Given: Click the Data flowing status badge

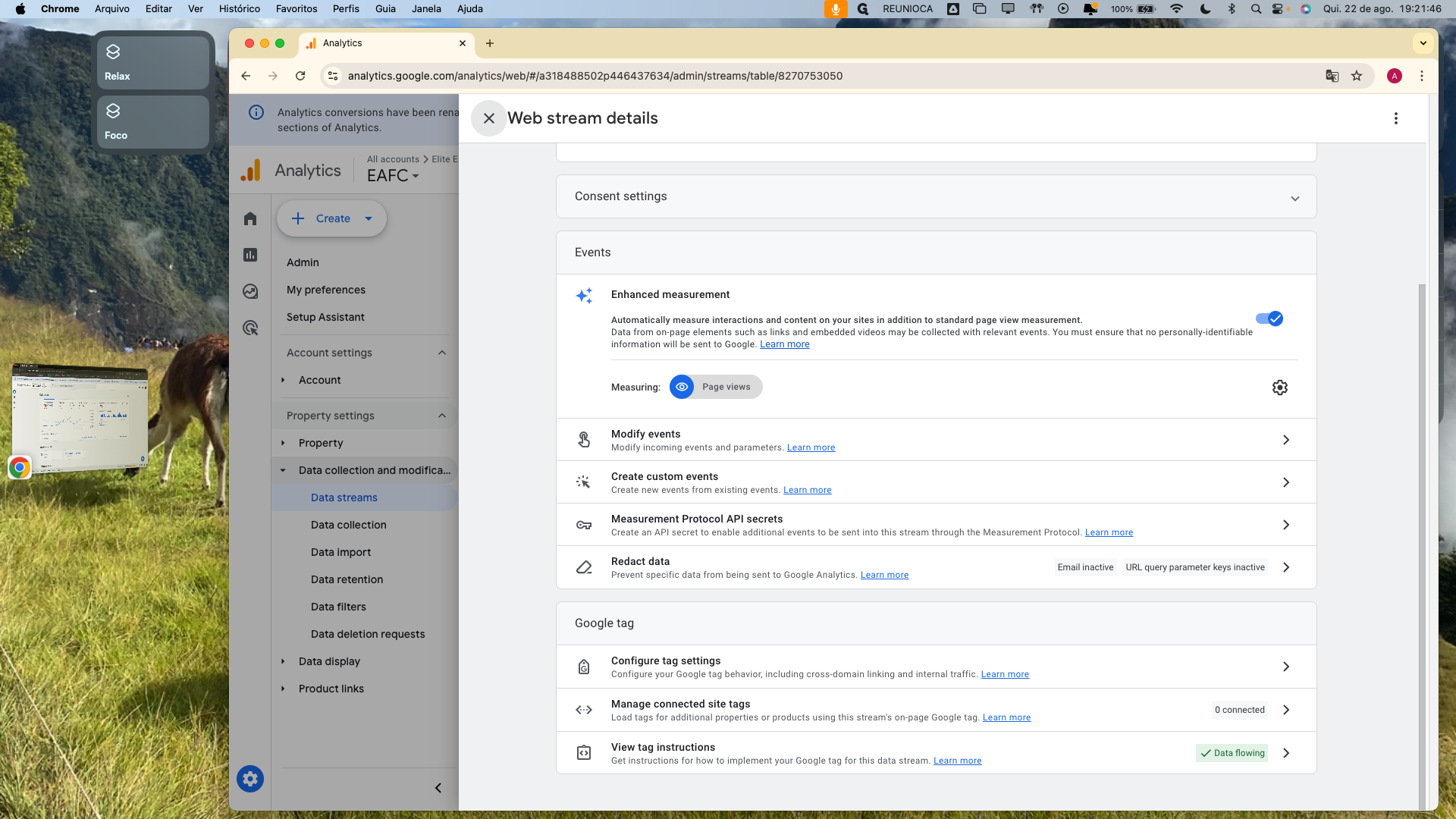Looking at the screenshot, I should tap(1232, 753).
